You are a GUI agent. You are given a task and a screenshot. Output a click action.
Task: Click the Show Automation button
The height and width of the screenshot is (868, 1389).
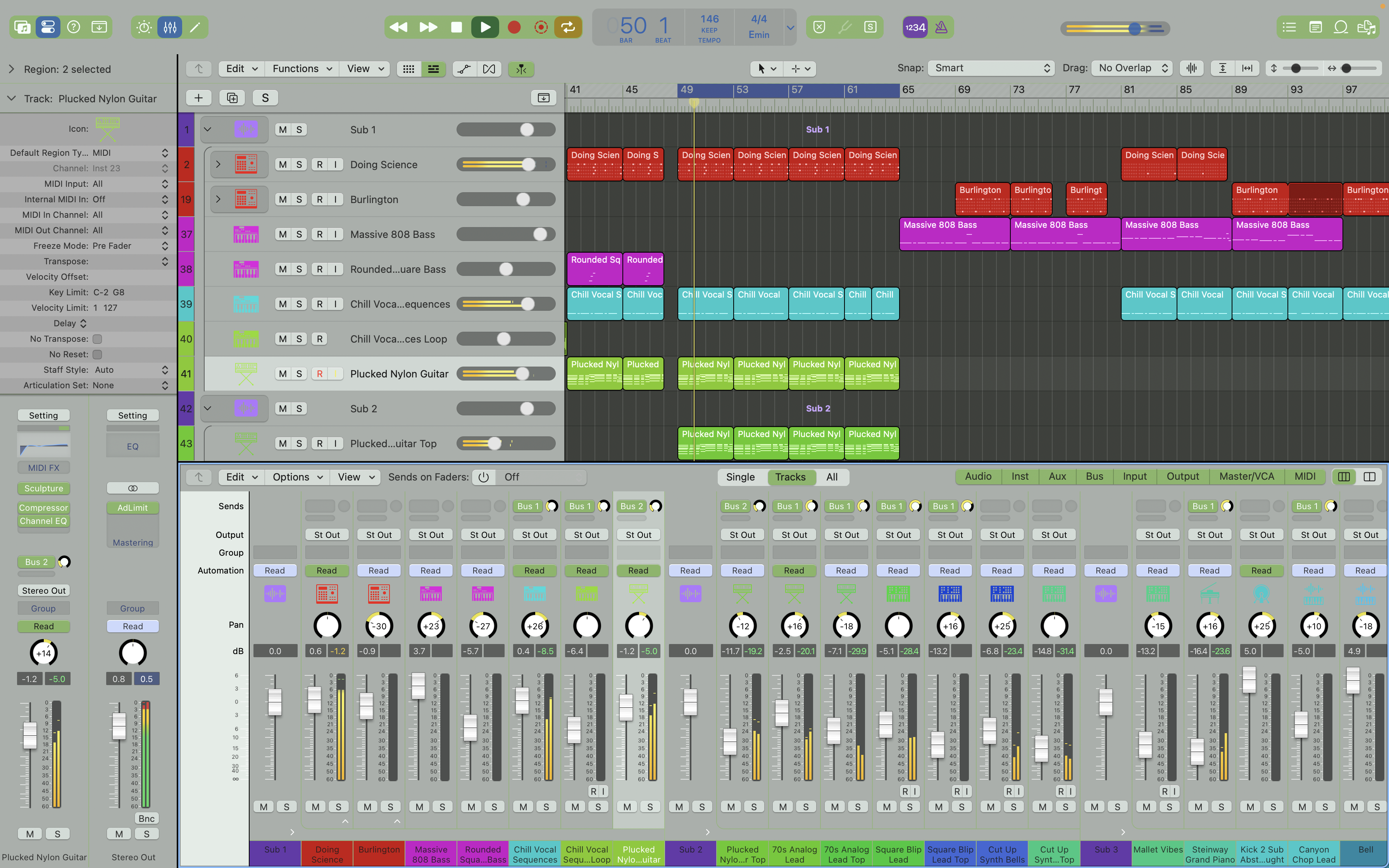coord(464,69)
